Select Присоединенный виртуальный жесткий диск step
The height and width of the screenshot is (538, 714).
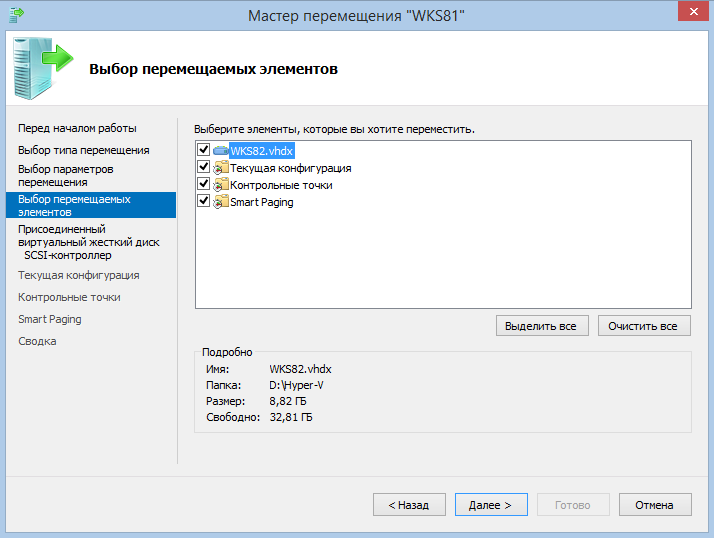pyautogui.click(x=88, y=235)
